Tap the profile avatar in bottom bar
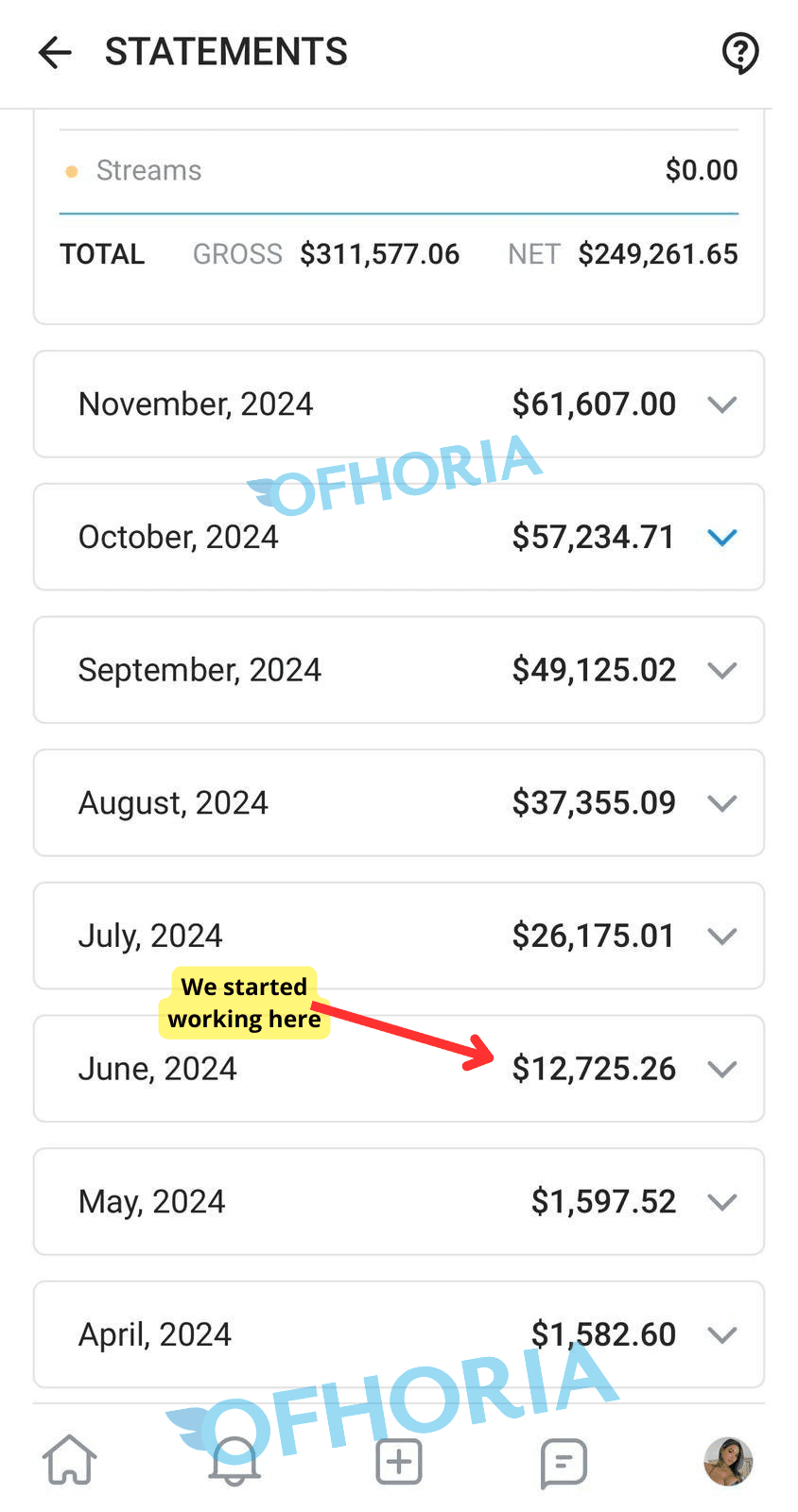The height and width of the screenshot is (1512, 798). [x=727, y=1461]
